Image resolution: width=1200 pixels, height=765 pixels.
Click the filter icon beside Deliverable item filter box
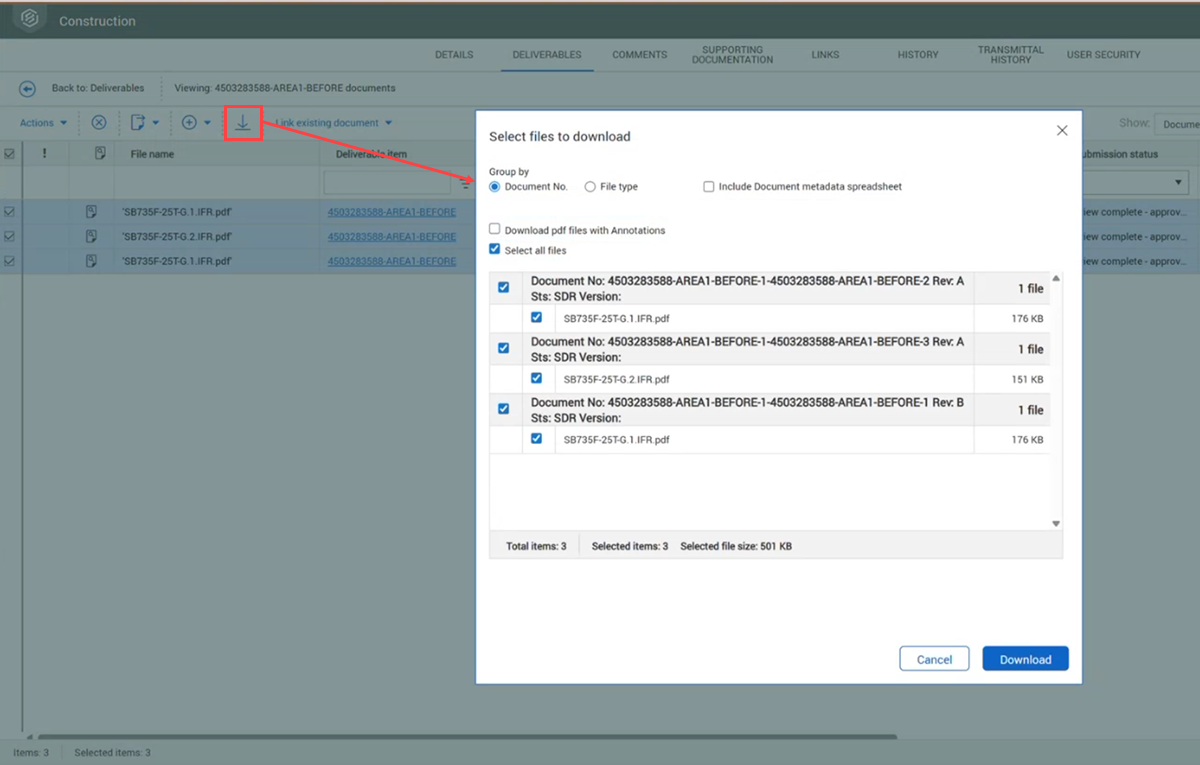pyautogui.click(x=465, y=183)
